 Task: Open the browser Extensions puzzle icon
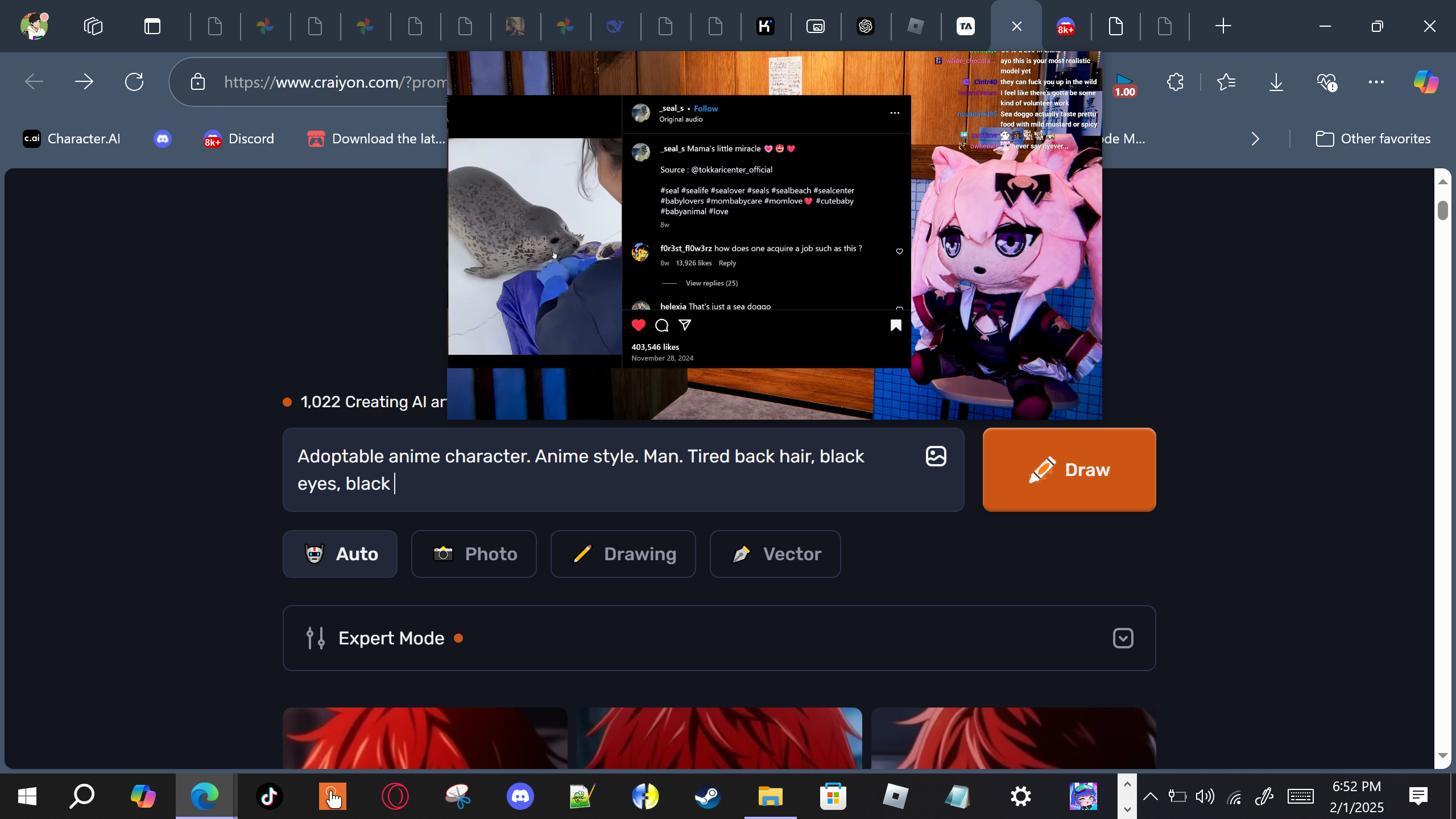pos(1175,82)
